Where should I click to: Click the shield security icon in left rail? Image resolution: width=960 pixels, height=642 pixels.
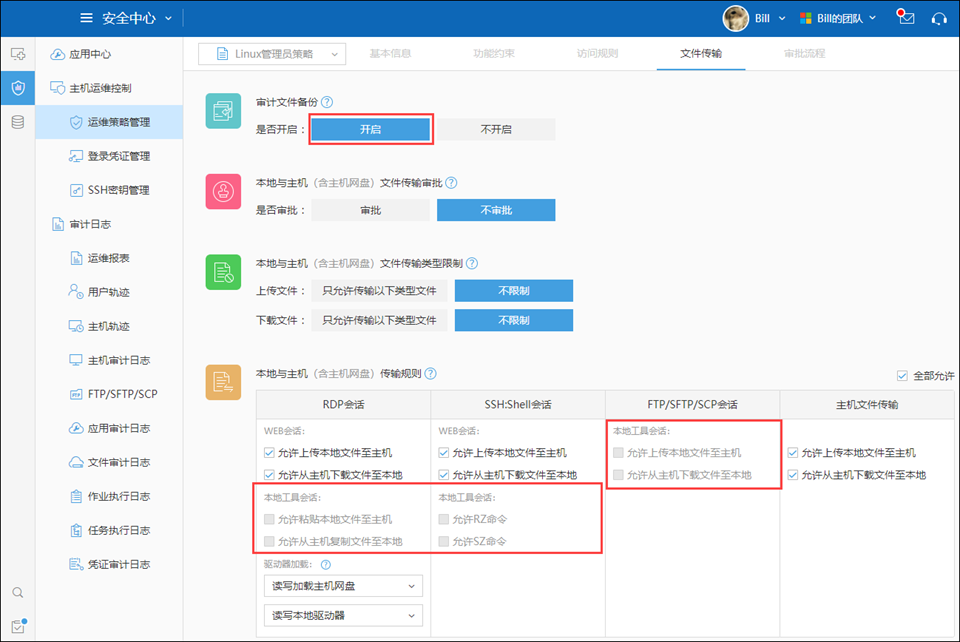tap(17, 88)
